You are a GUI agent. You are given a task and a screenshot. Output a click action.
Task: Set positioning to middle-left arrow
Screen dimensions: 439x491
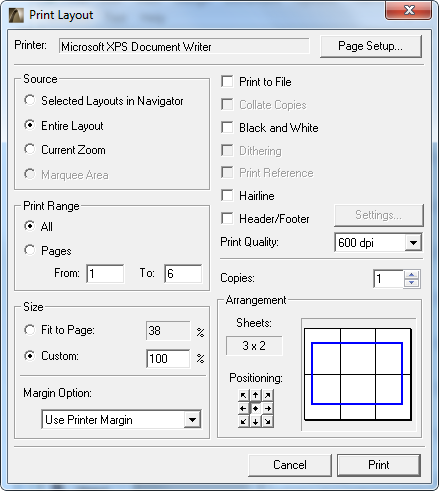point(244,408)
